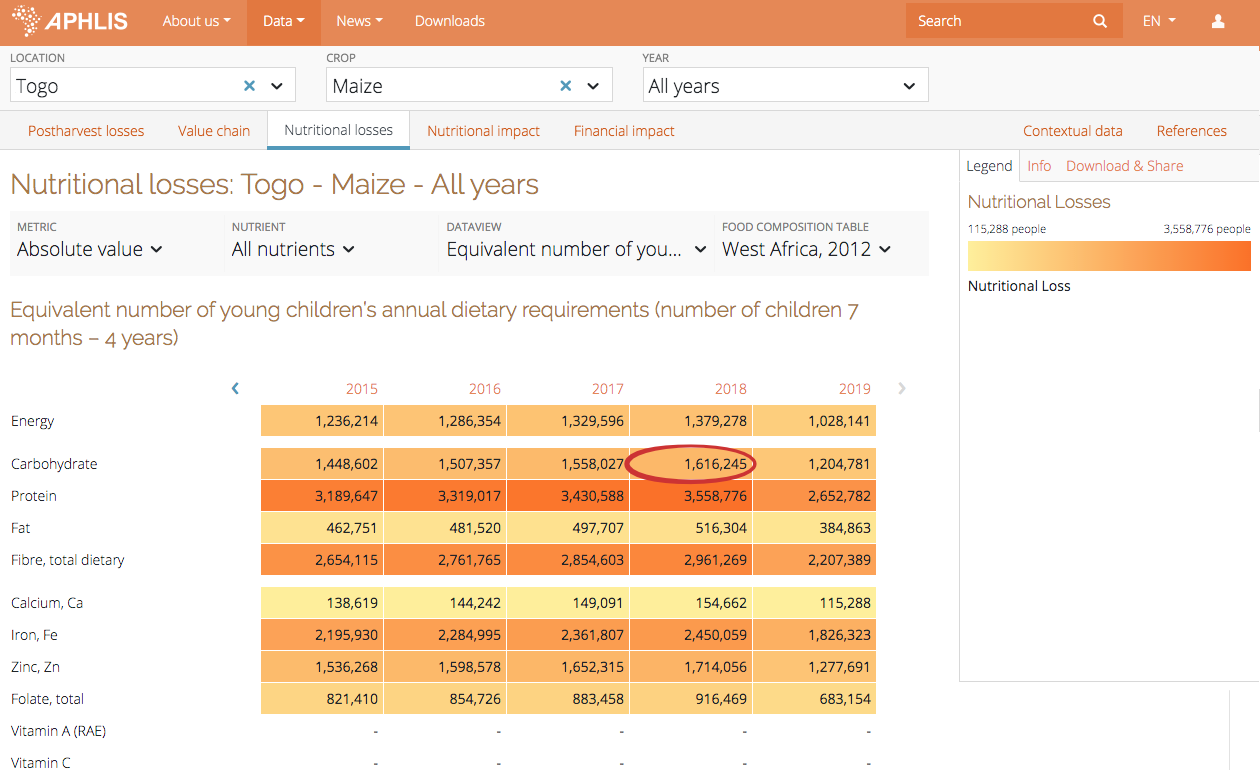Click Protein 2018 cell 3,558,776
The height and width of the screenshot is (770, 1260).
[x=691, y=496]
